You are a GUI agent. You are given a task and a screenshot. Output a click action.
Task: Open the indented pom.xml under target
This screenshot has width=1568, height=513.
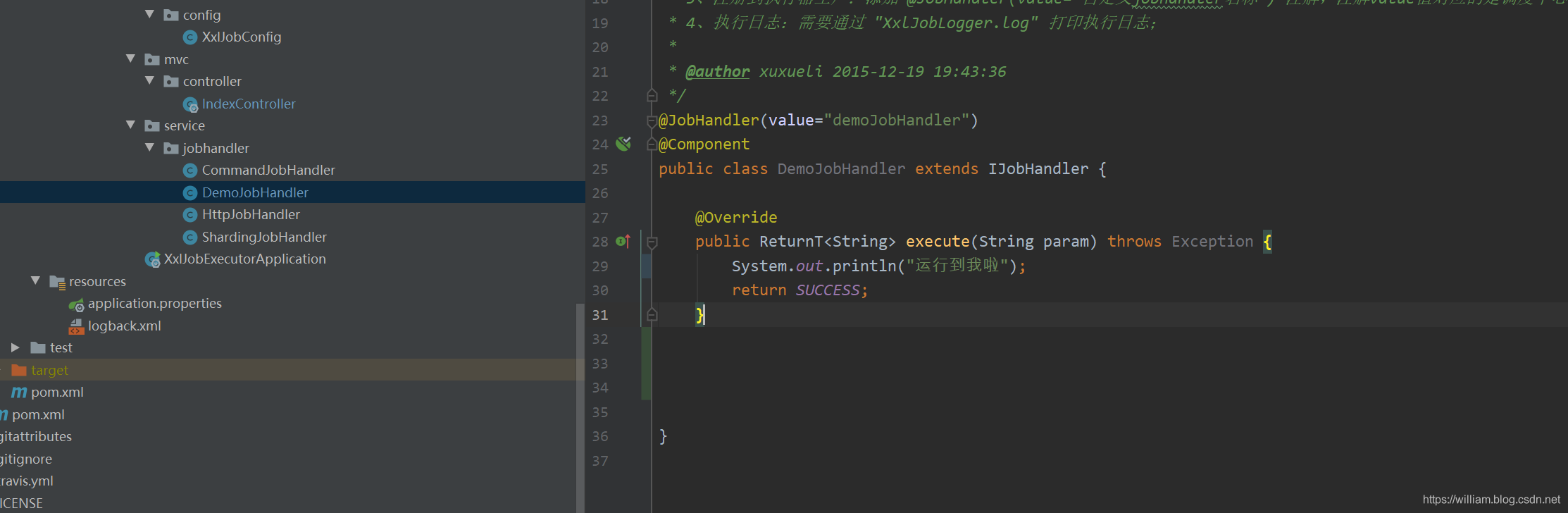(x=57, y=392)
